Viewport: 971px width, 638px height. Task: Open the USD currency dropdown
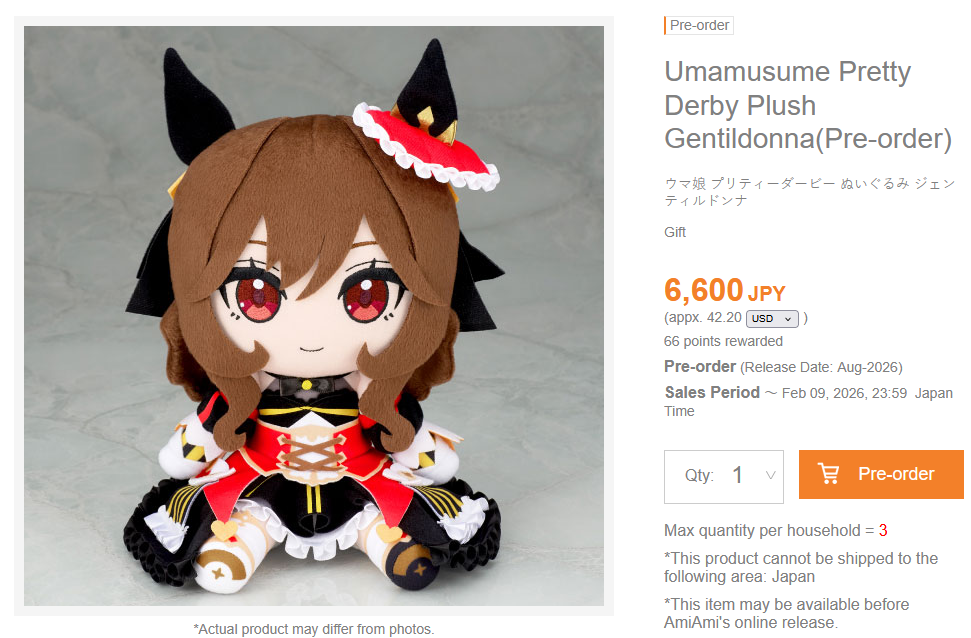(772, 318)
